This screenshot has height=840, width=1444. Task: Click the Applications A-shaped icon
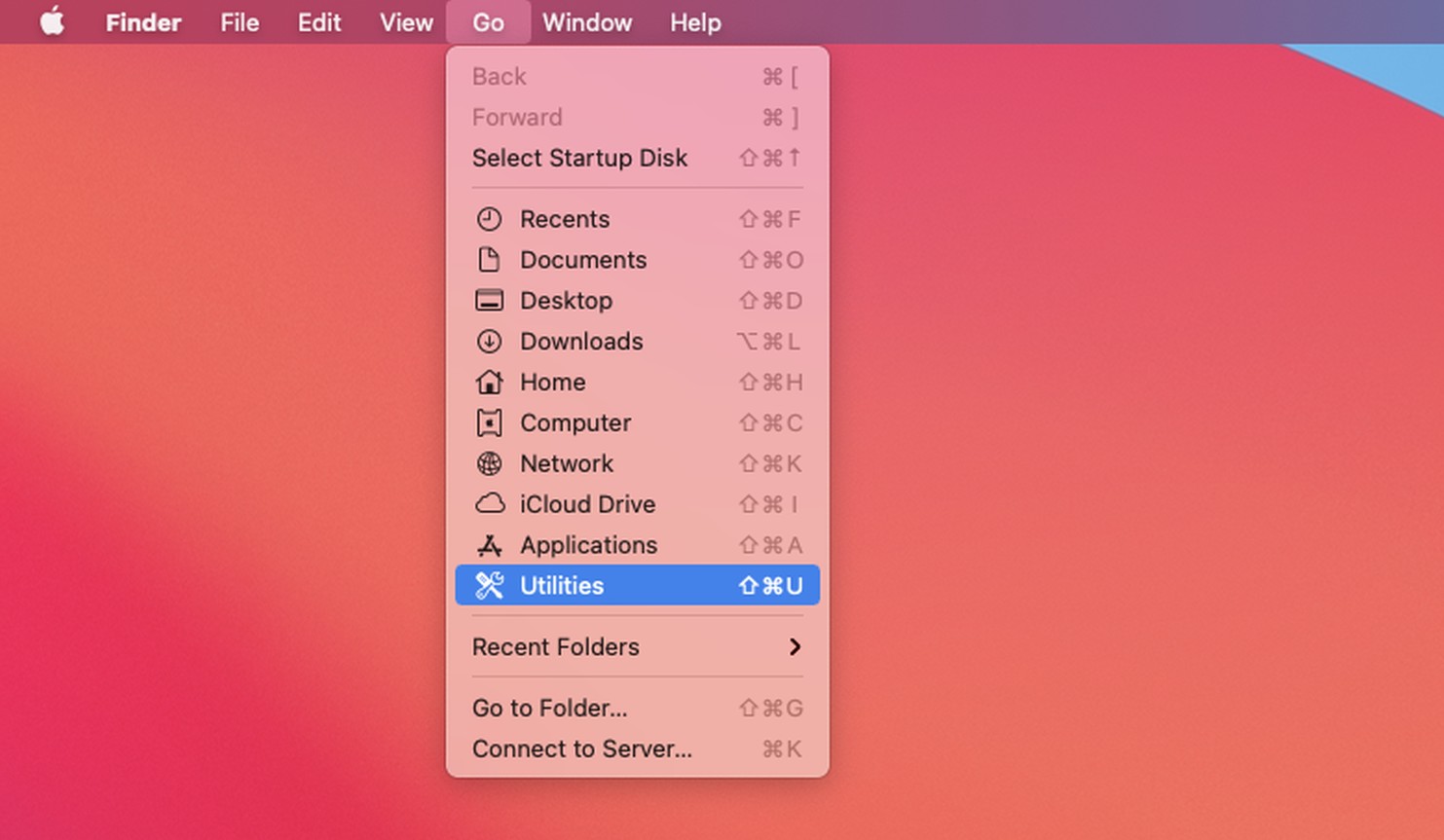click(x=489, y=545)
